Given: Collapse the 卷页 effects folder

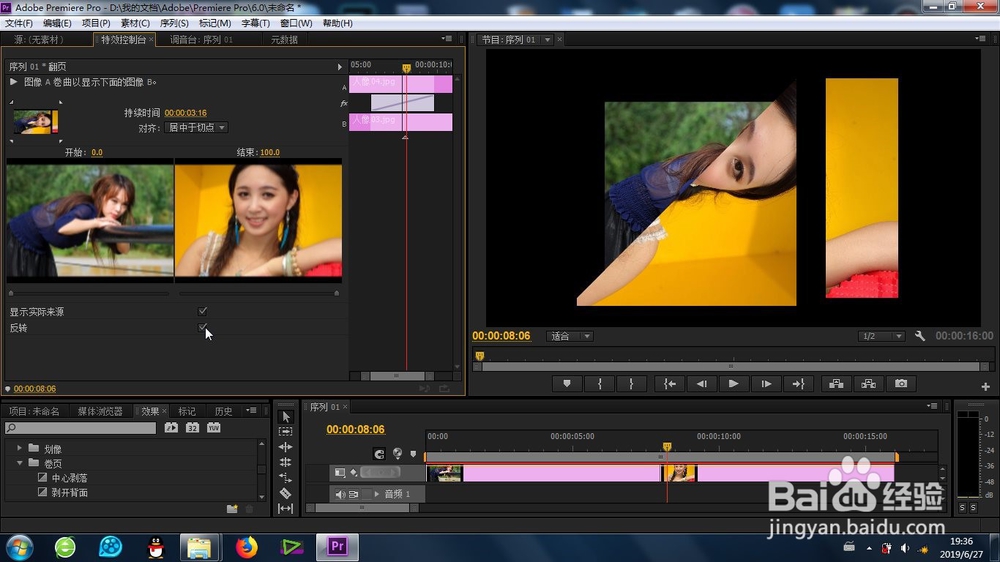Looking at the screenshot, I should click(x=19, y=463).
